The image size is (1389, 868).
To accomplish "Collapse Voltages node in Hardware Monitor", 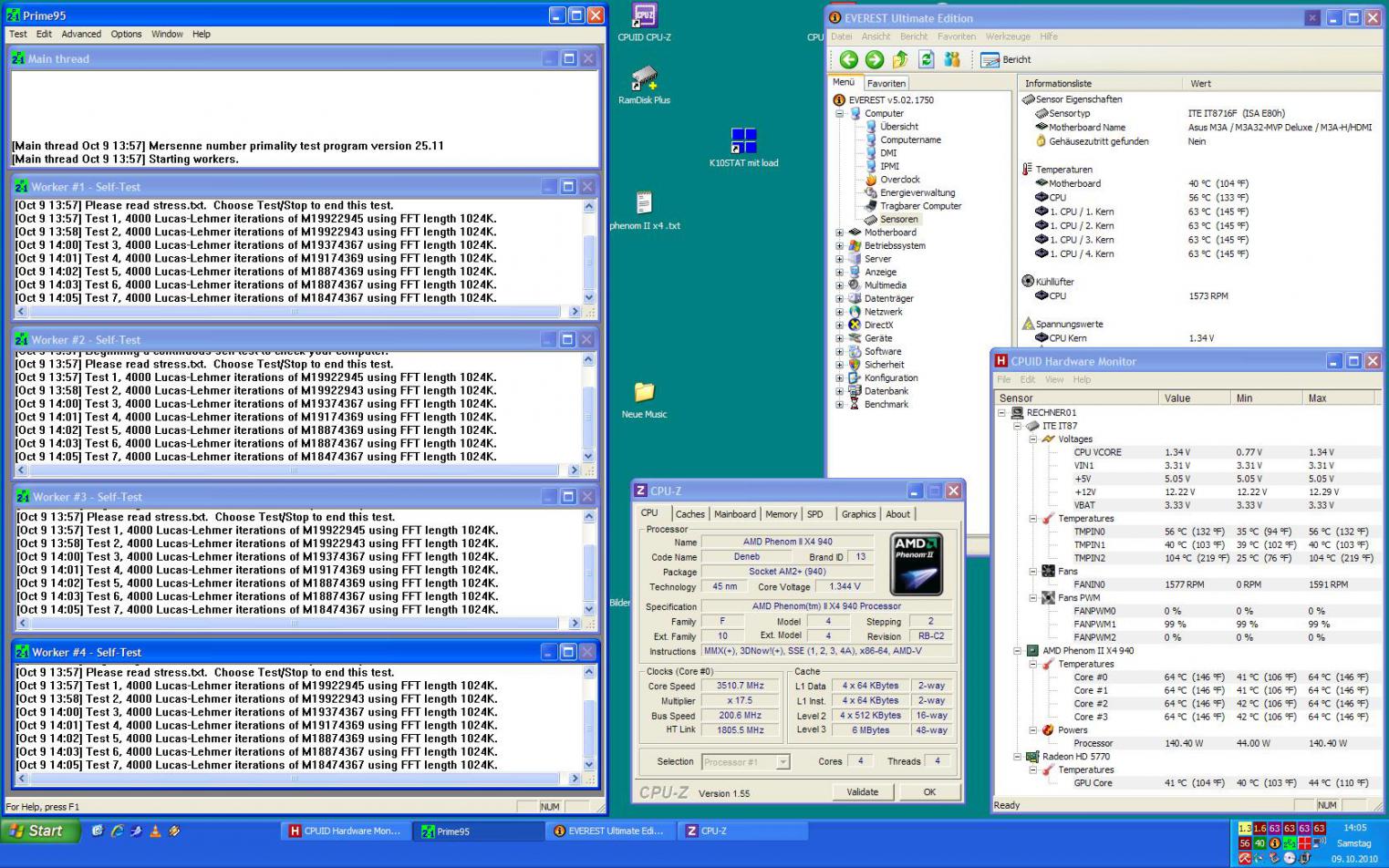I will pyautogui.click(x=1033, y=439).
